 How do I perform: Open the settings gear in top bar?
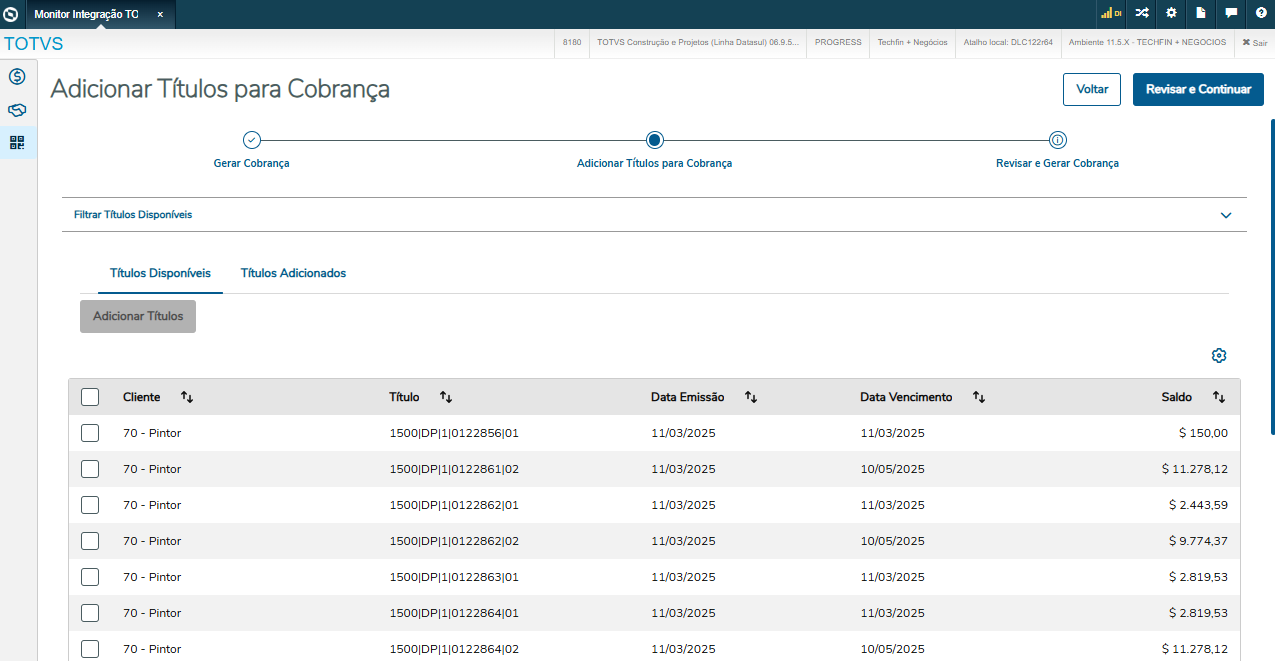point(1171,13)
